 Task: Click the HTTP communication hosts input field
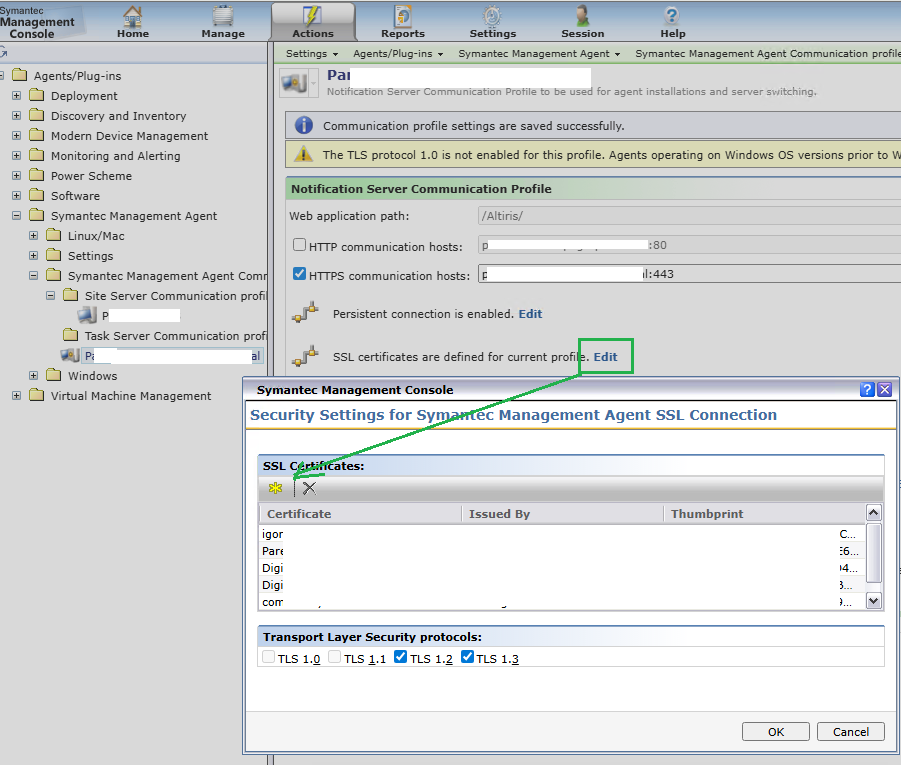(x=689, y=245)
